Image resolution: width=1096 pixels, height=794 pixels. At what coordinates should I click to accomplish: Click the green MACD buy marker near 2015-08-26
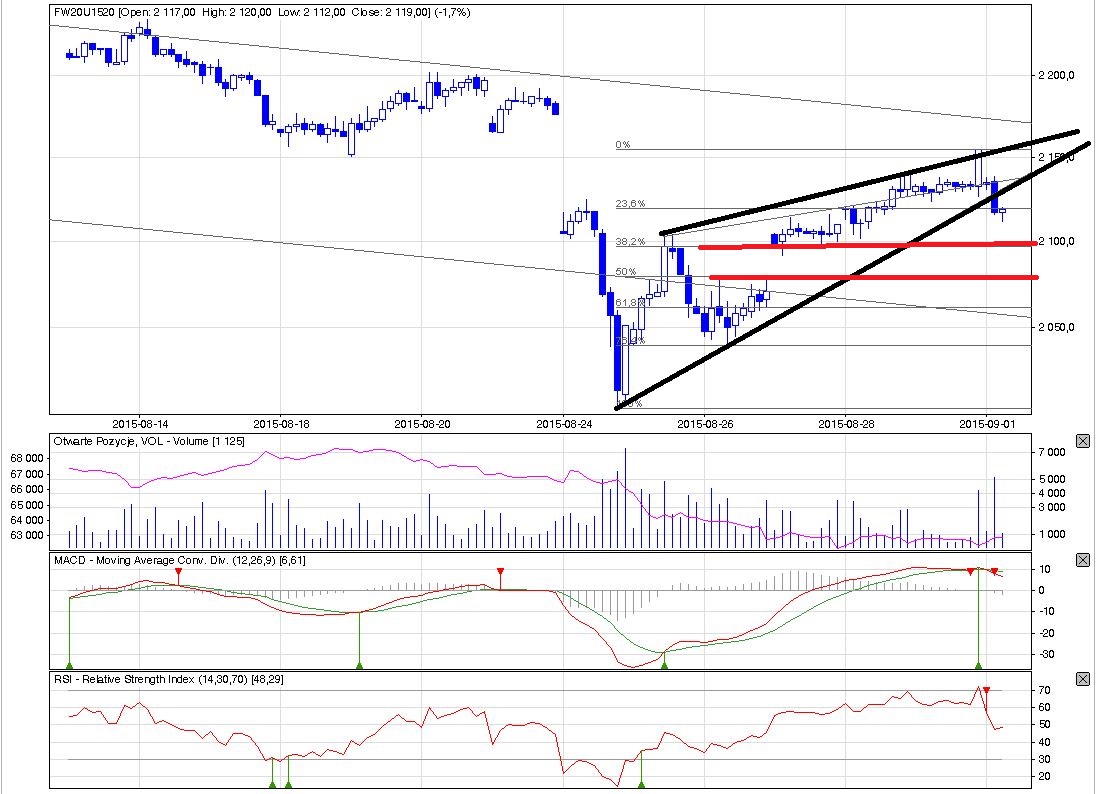click(664, 665)
